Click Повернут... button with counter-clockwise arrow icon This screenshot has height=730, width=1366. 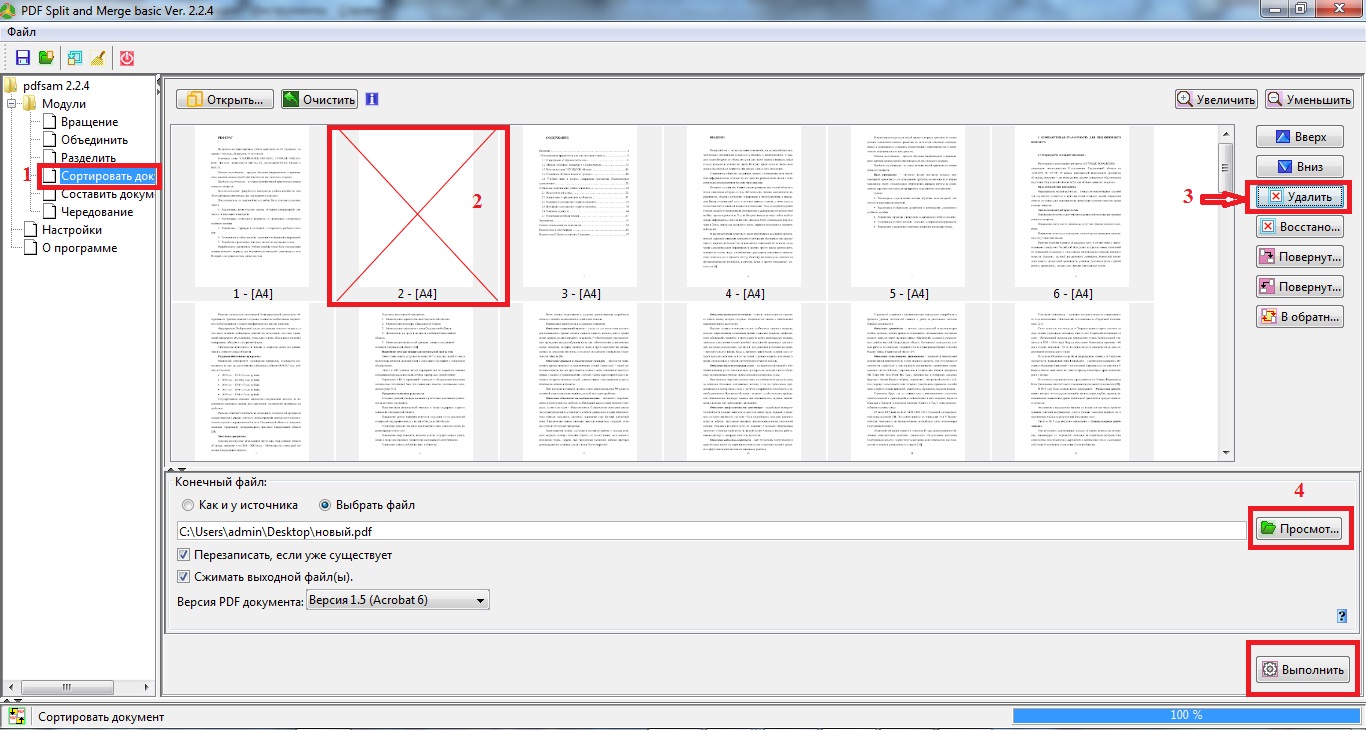point(1299,287)
